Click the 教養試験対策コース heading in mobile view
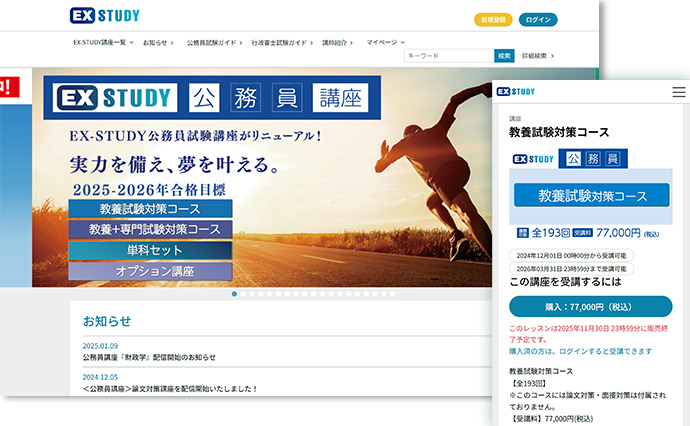This screenshot has height=426, width=690. click(x=559, y=132)
